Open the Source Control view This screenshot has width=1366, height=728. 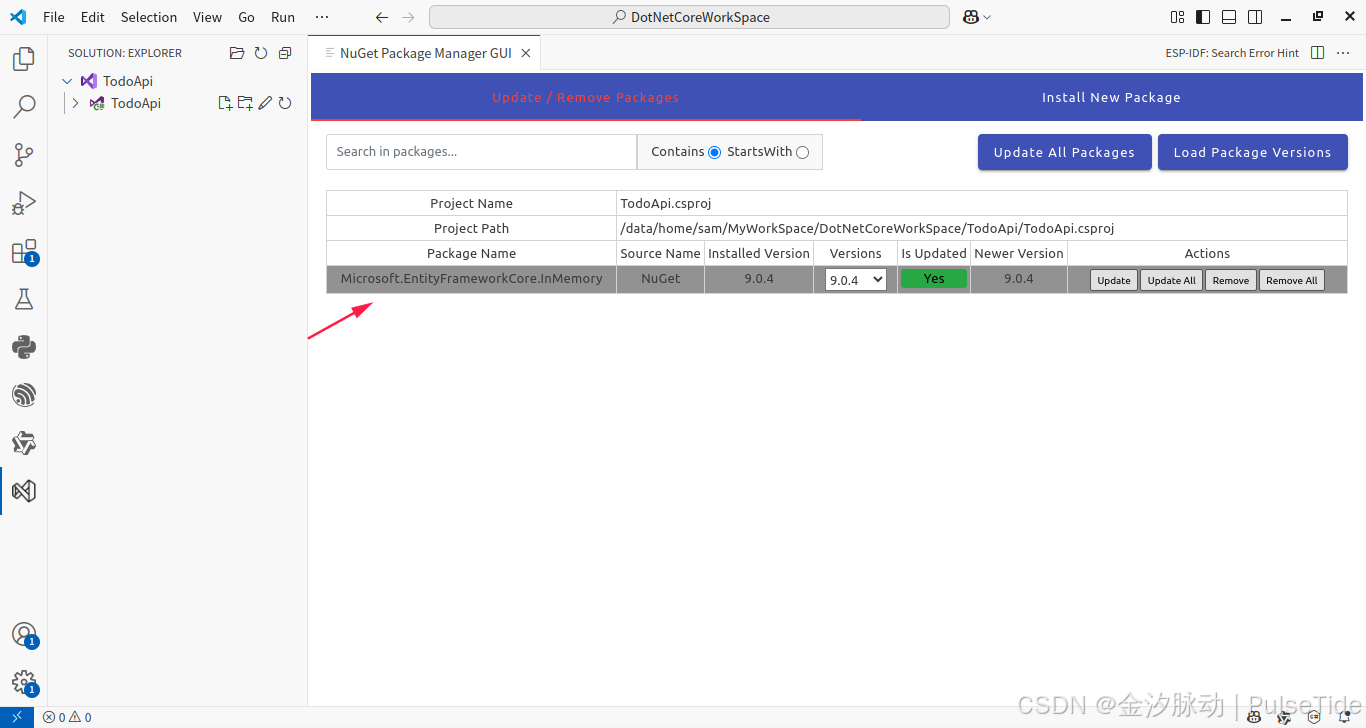pyautogui.click(x=24, y=155)
